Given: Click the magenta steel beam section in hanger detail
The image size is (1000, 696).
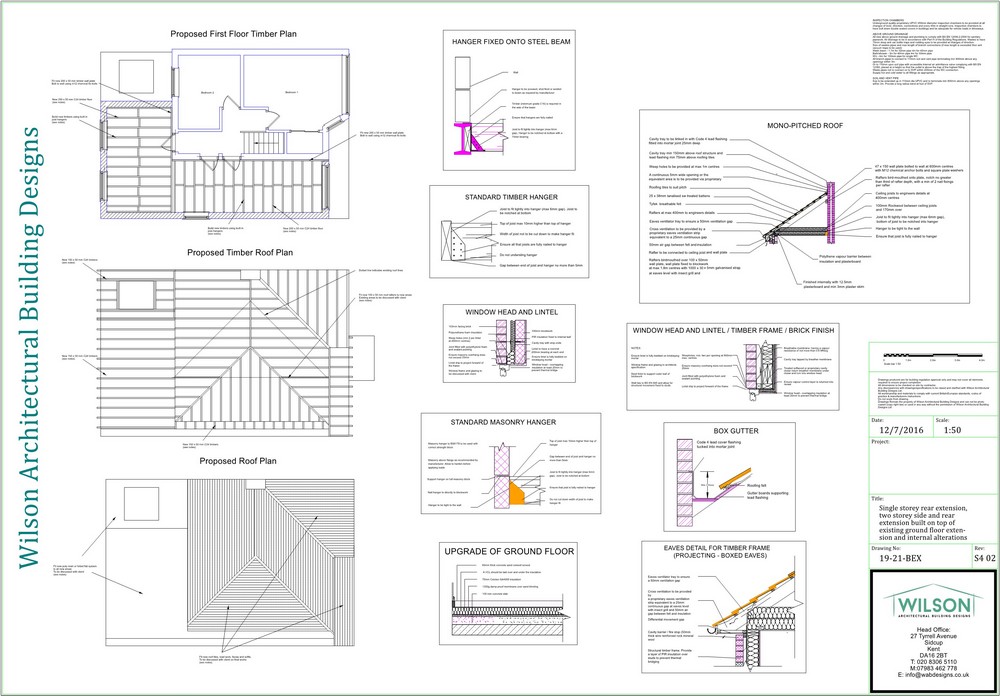Looking at the screenshot, I should [464, 138].
